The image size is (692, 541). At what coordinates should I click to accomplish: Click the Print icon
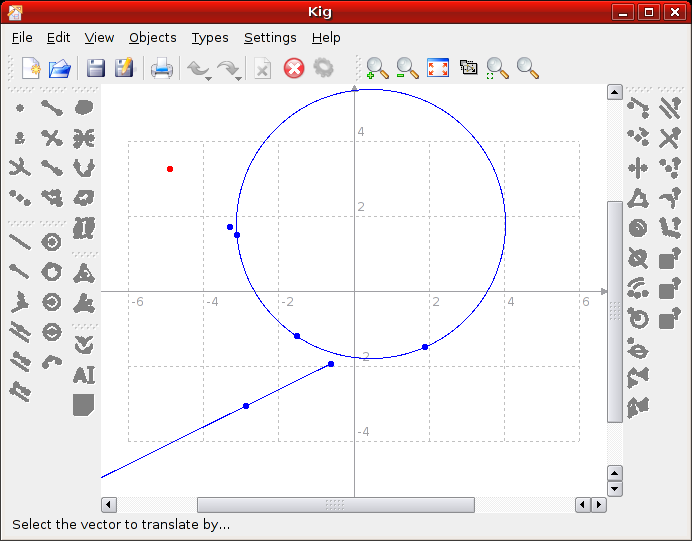(x=161, y=68)
